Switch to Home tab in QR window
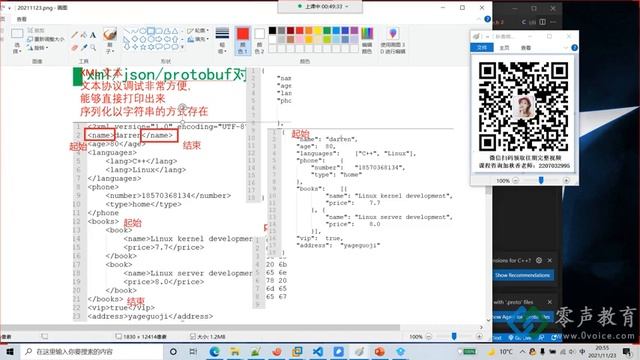This screenshot has height=360, width=640. [504, 48]
